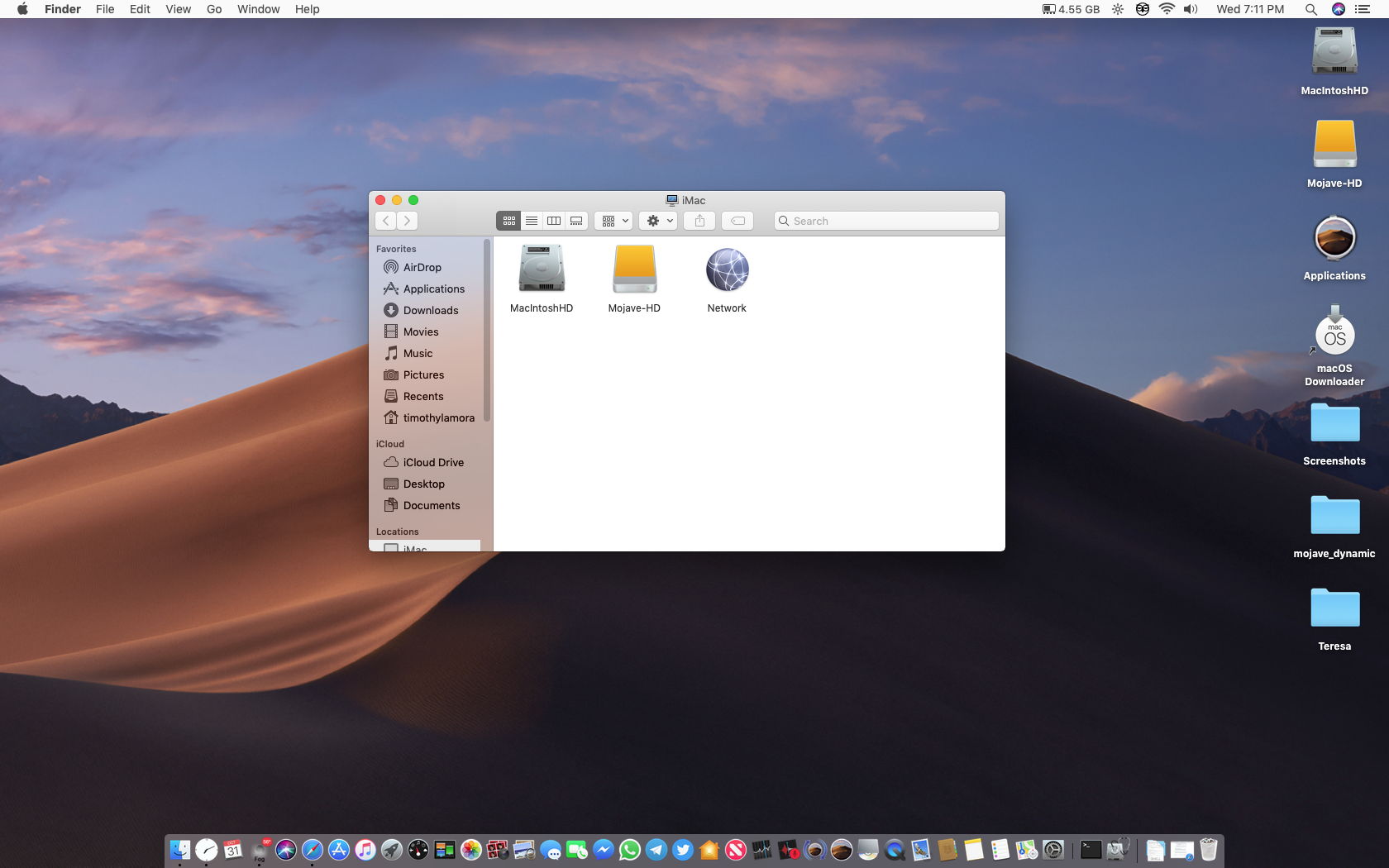
Task: Open Launchpad from the Dock
Action: click(x=392, y=850)
